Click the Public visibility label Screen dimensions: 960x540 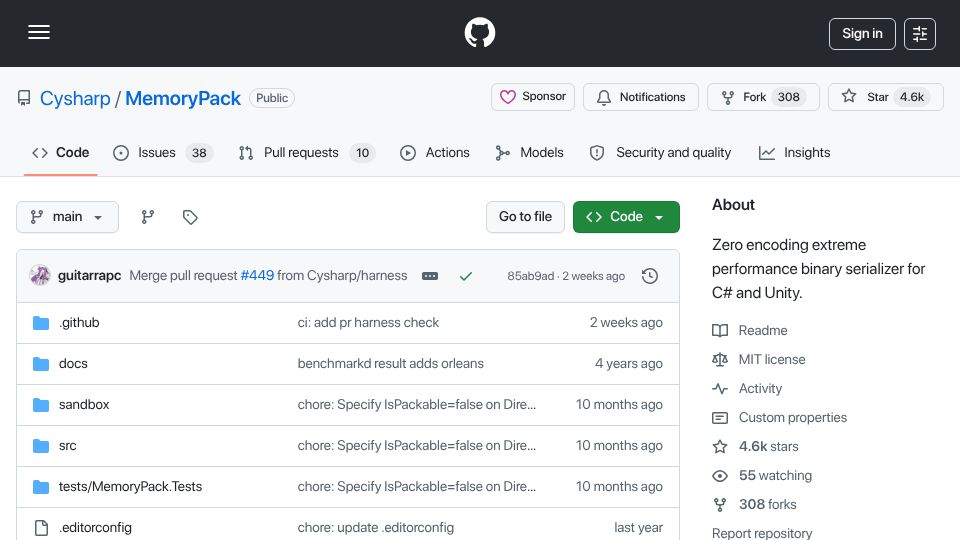272,98
